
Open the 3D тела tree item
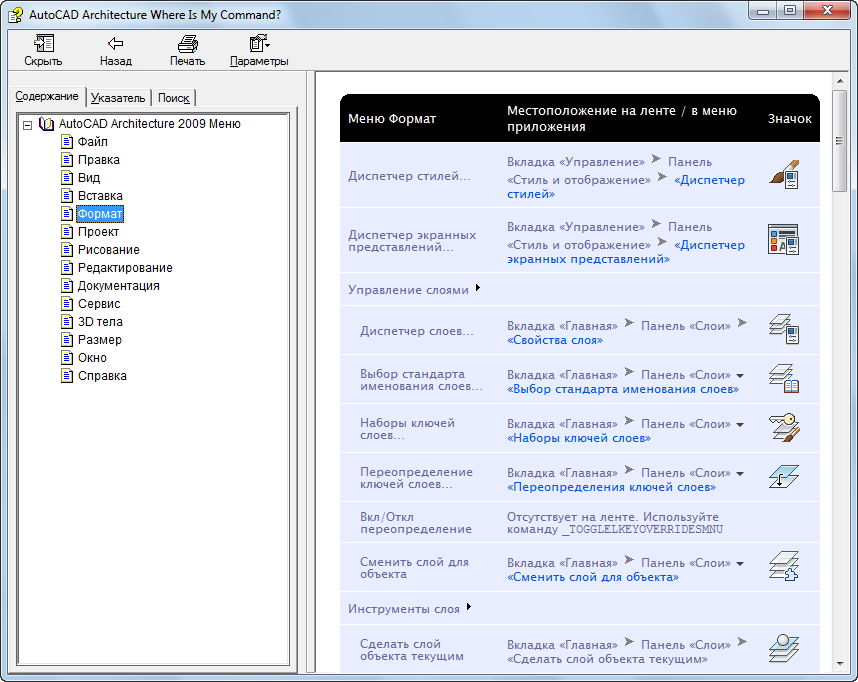[x=100, y=322]
